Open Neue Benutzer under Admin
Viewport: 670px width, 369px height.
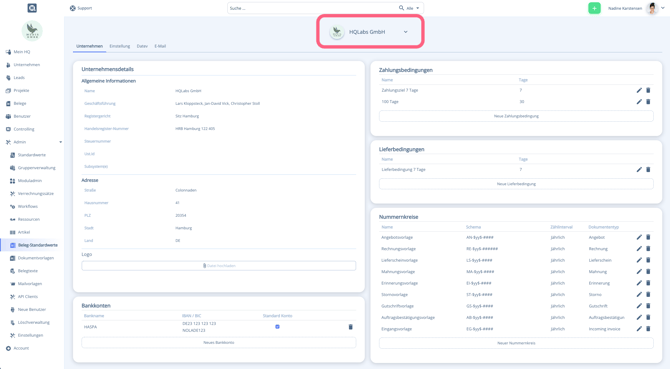pos(32,309)
